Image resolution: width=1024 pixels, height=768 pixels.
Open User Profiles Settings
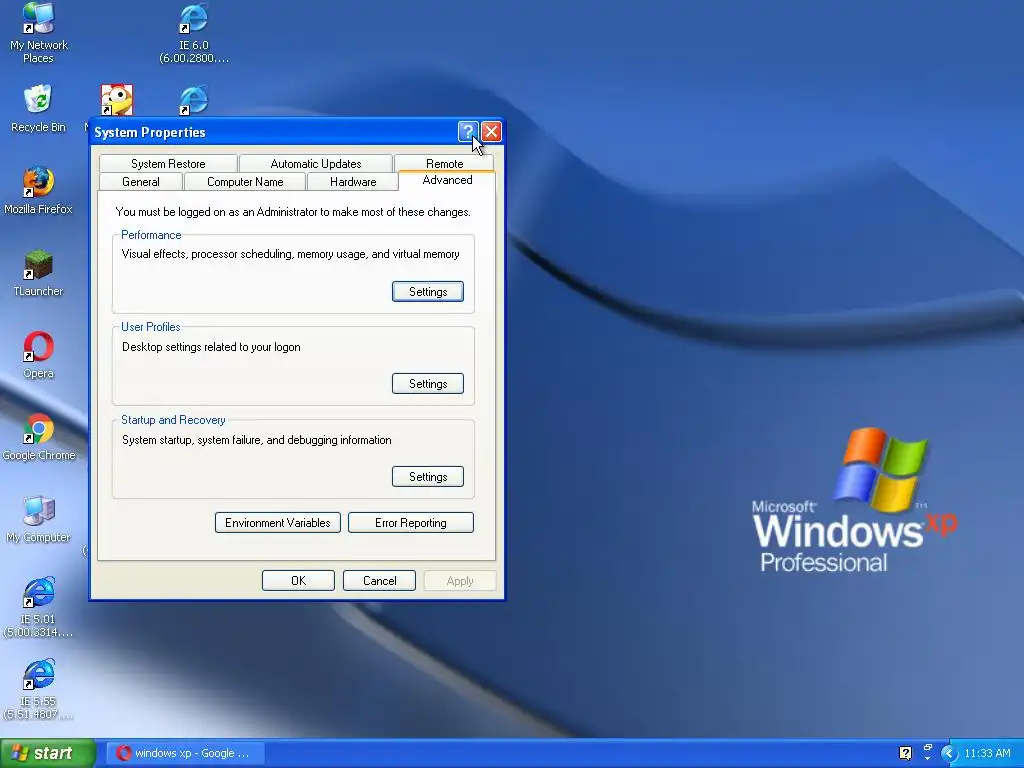click(428, 384)
